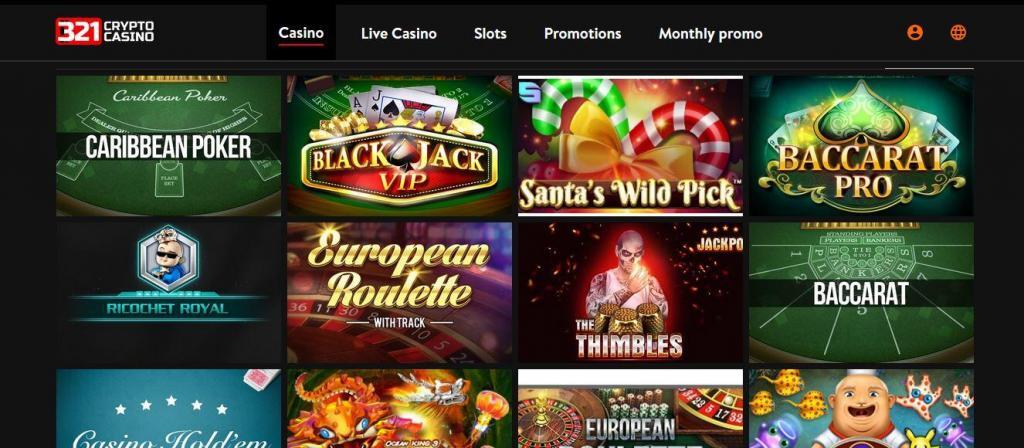Screen dimensions: 1024x448
Task: Open the Promotions page
Action: click(583, 33)
